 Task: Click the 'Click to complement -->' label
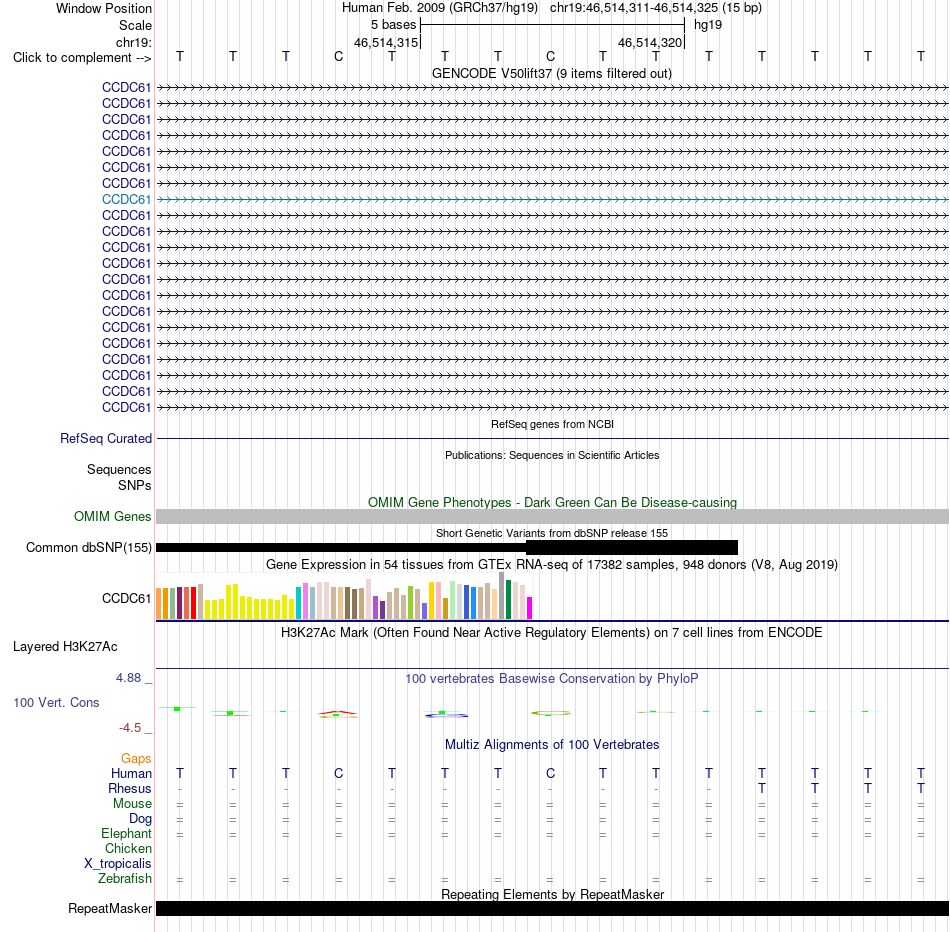pyautogui.click(x=82, y=58)
